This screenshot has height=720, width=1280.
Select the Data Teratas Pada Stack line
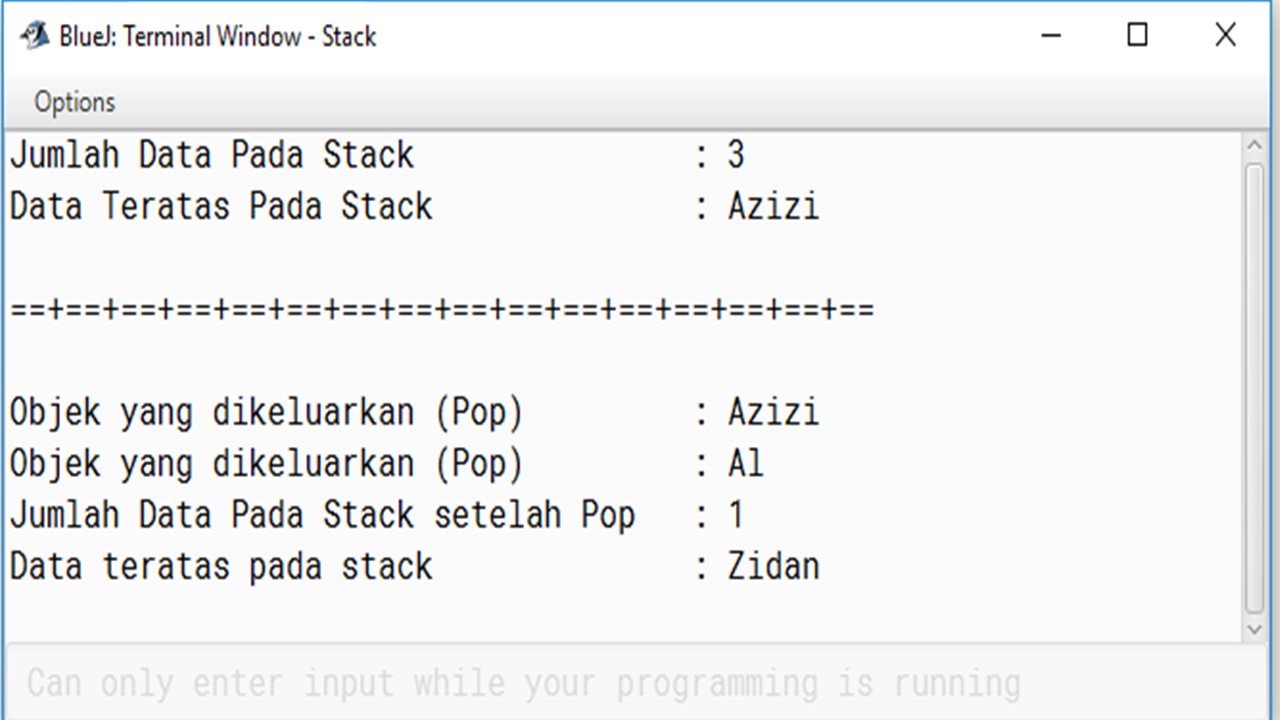pos(220,206)
